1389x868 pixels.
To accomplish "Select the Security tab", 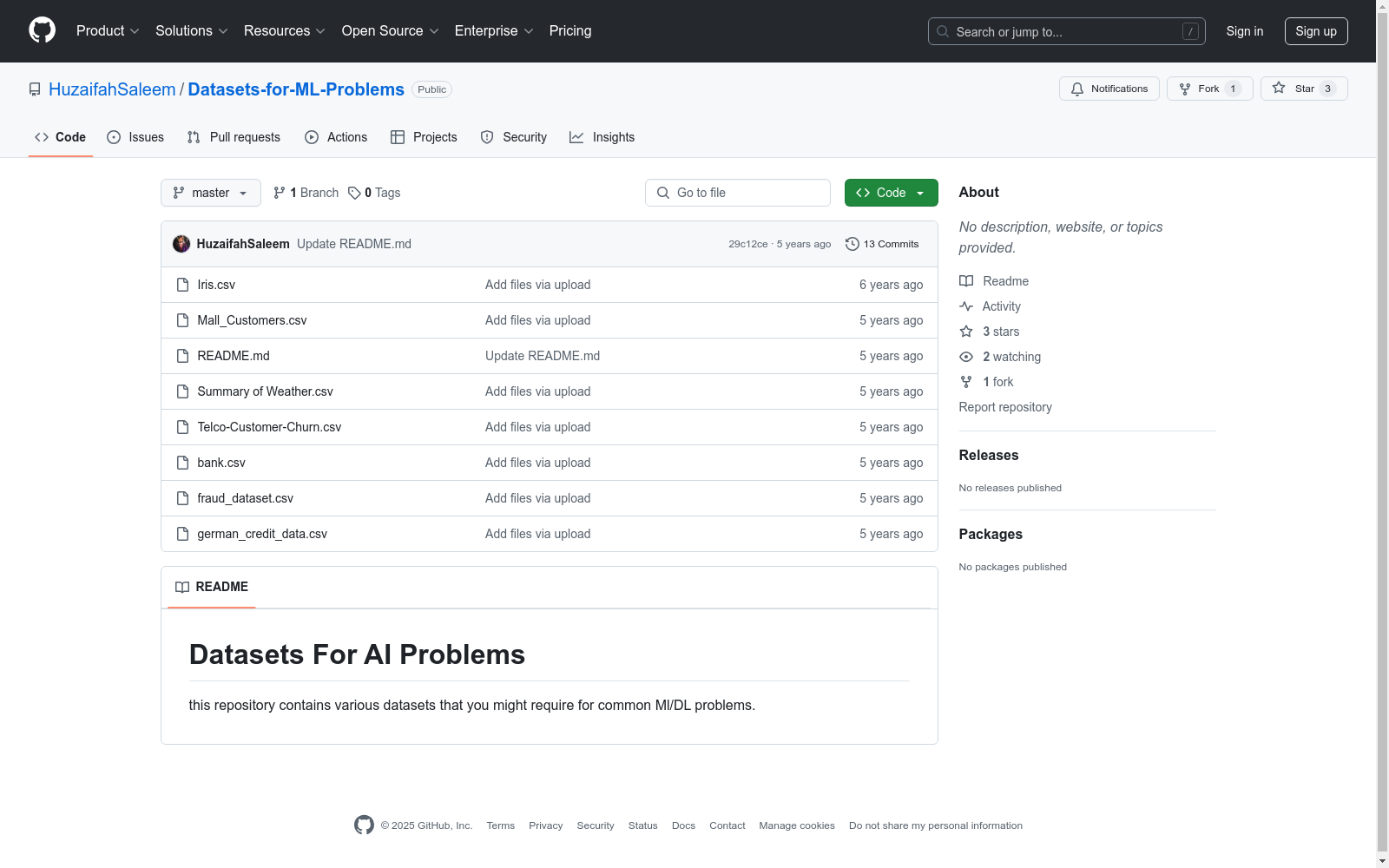I will [514, 137].
